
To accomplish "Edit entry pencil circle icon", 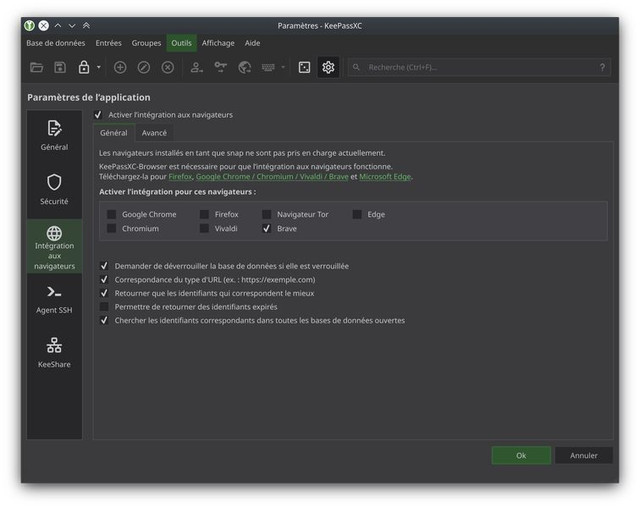I will pyautogui.click(x=144, y=67).
